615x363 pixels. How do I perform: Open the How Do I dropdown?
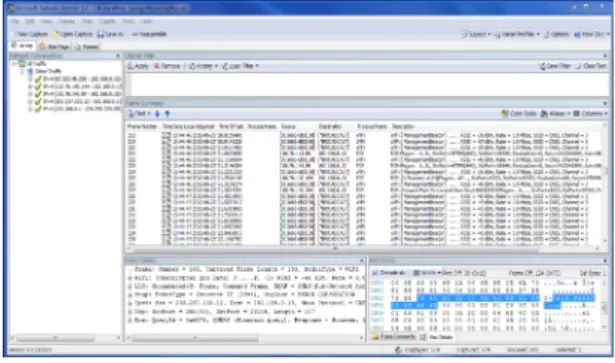click(x=592, y=34)
